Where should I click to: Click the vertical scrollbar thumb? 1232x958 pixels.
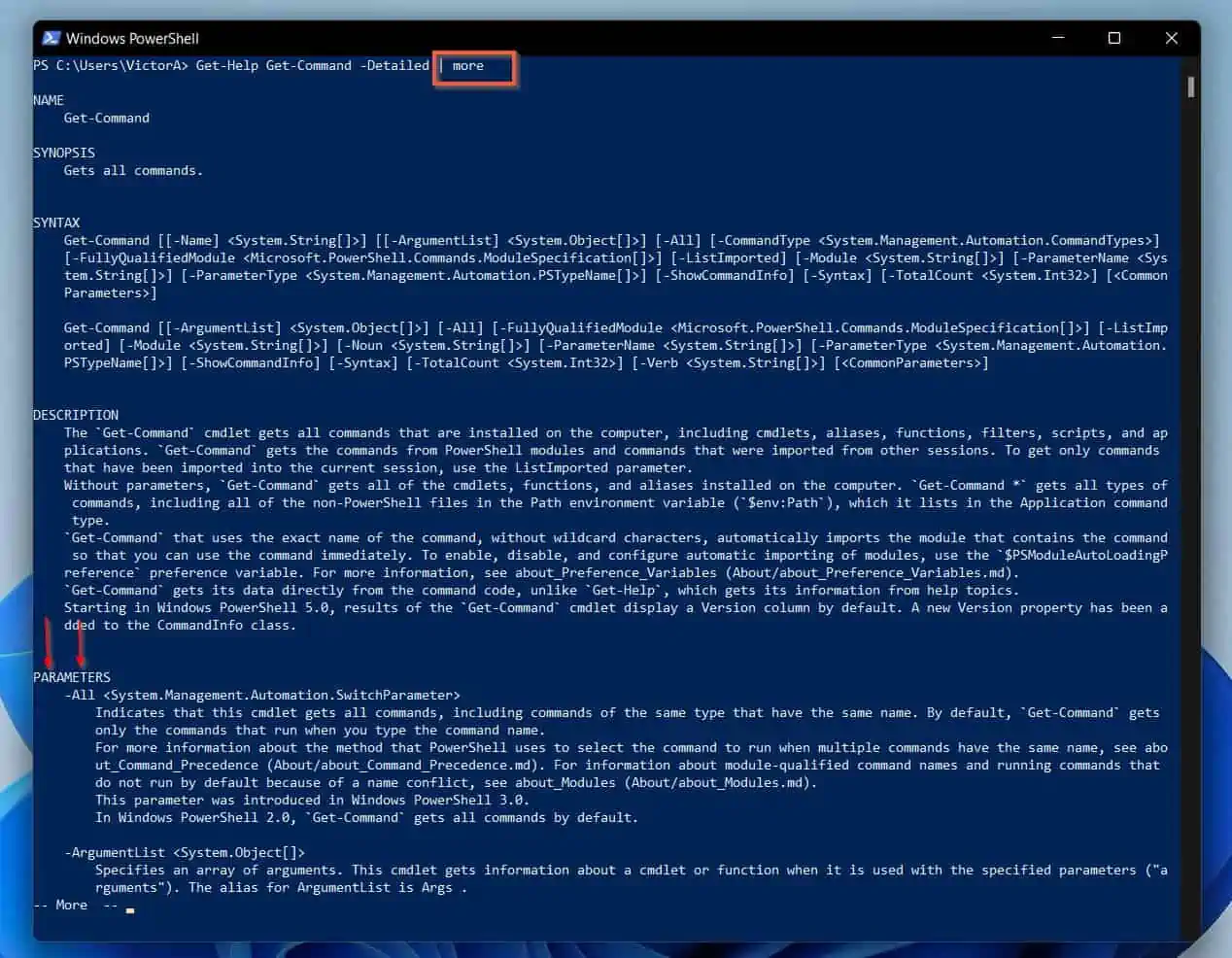(x=1191, y=87)
